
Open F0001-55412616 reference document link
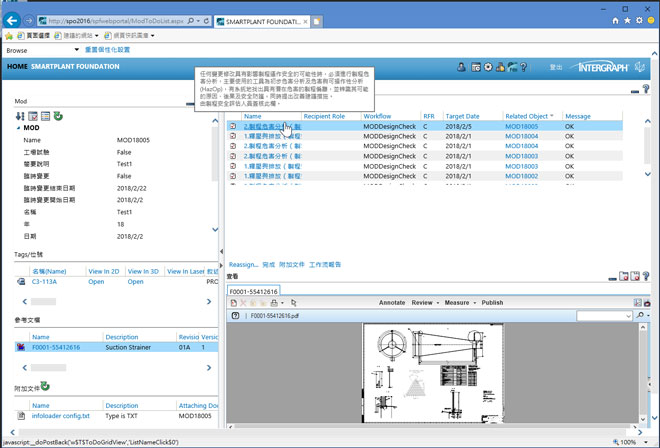(x=56, y=347)
